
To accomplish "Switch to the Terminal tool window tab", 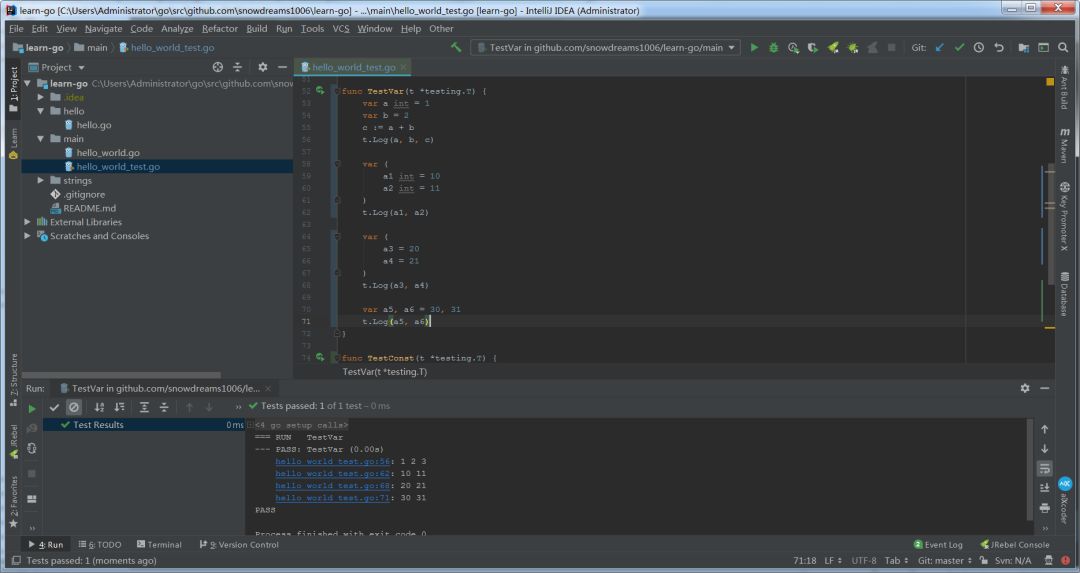I will click(x=159, y=545).
